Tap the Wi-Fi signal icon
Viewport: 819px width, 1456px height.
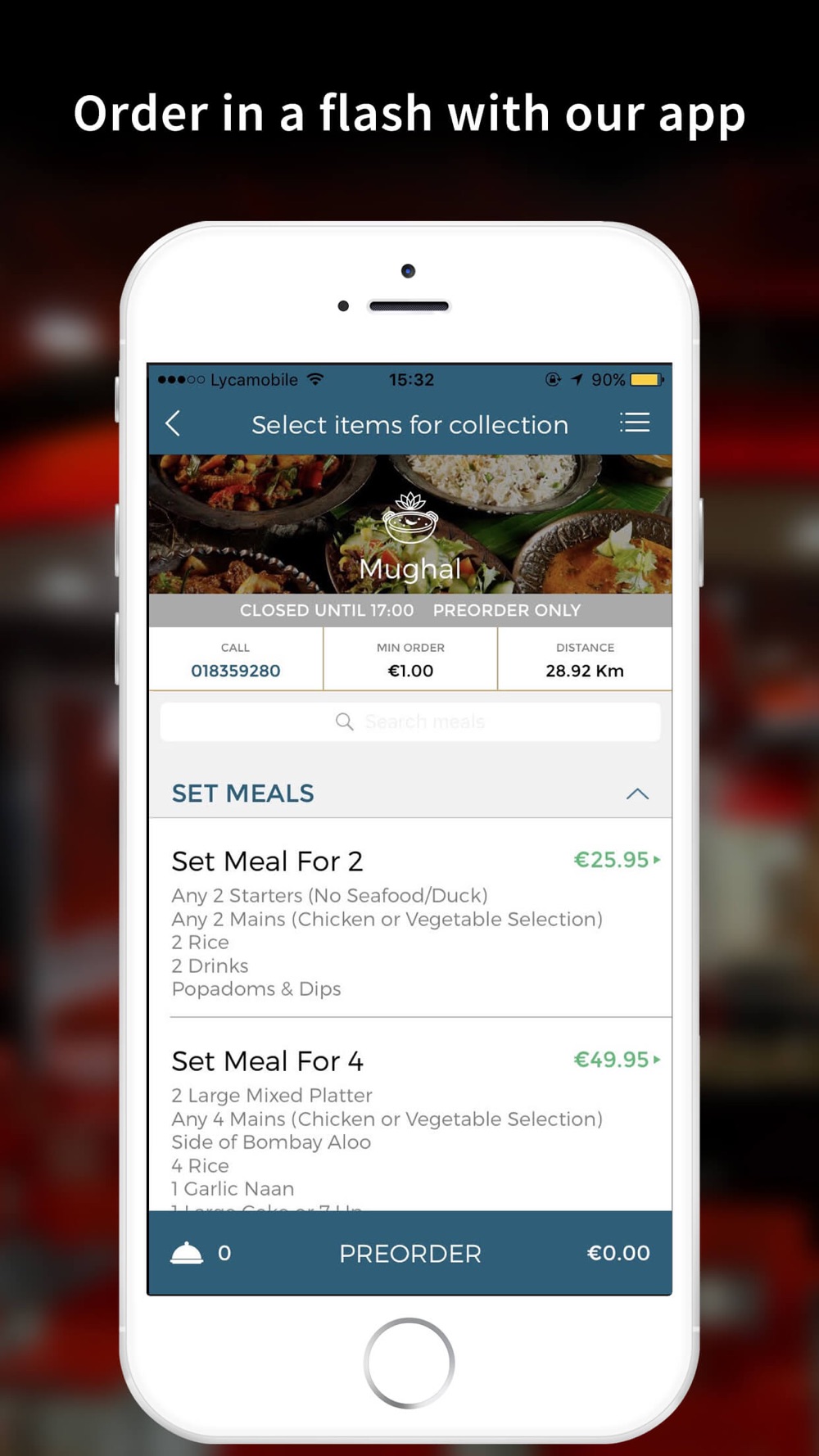click(x=315, y=379)
